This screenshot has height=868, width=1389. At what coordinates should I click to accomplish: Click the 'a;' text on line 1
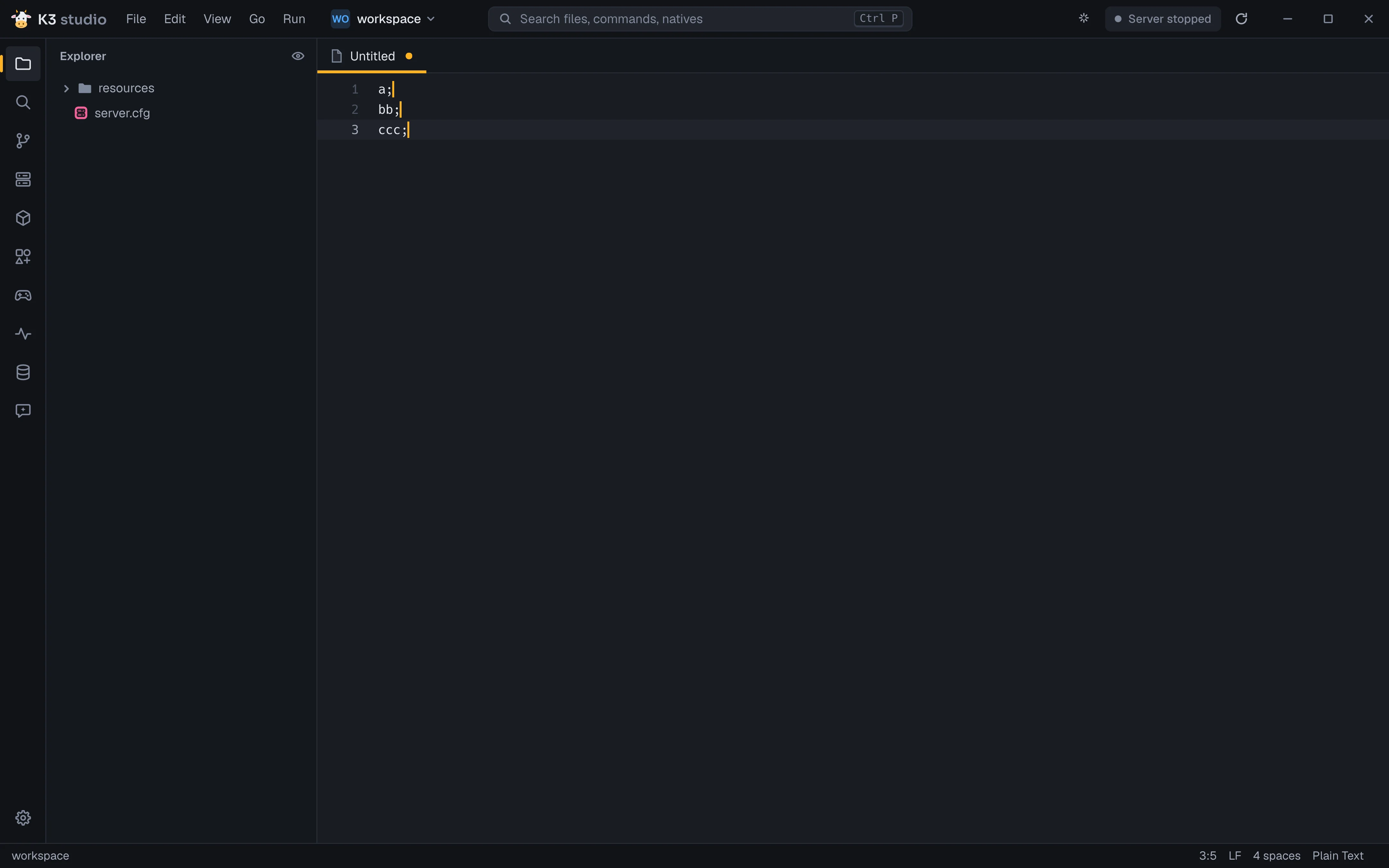click(x=385, y=90)
